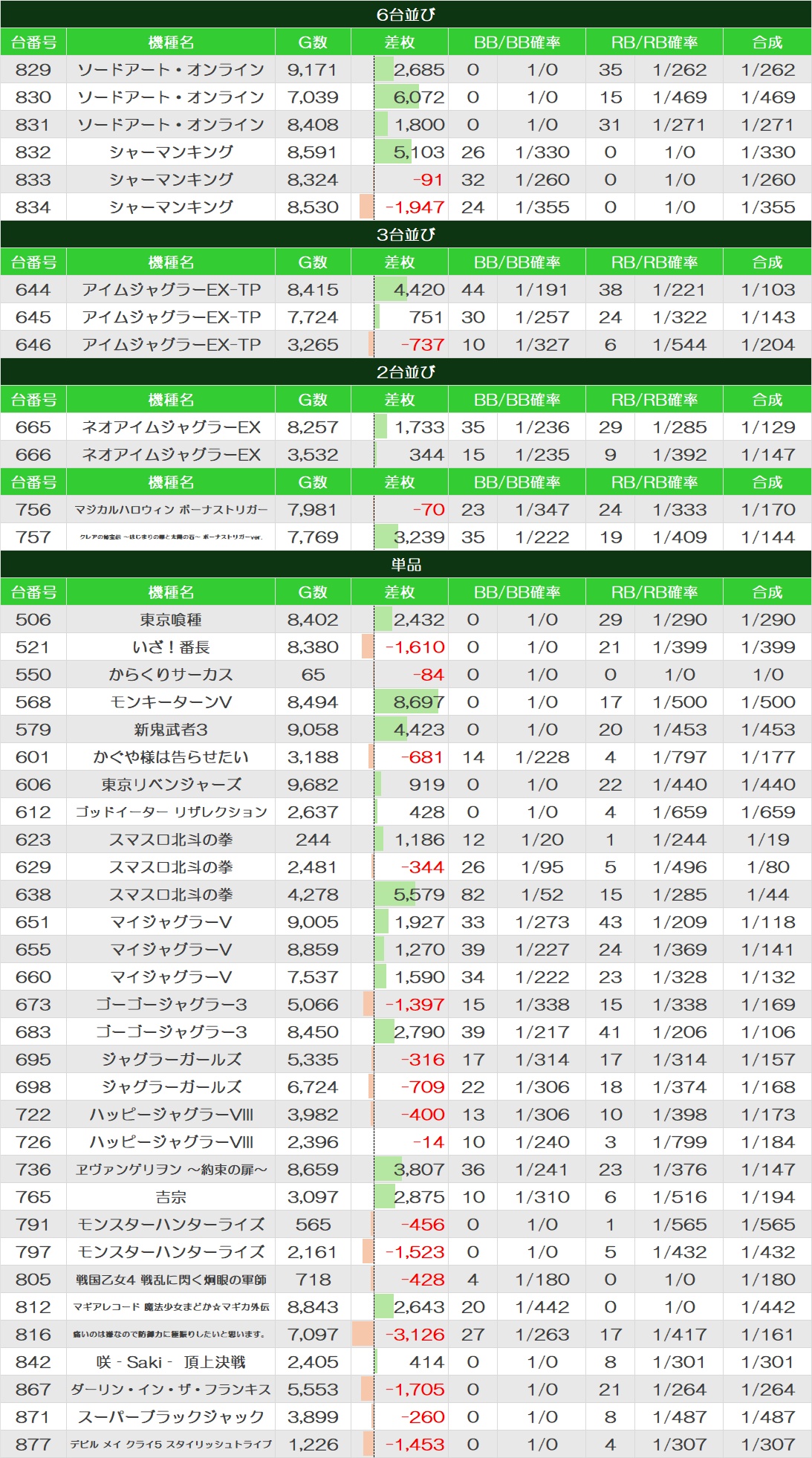
Task: Select ダーリン・イン・ザ・フランキス in row 867
Action: tap(171, 1390)
